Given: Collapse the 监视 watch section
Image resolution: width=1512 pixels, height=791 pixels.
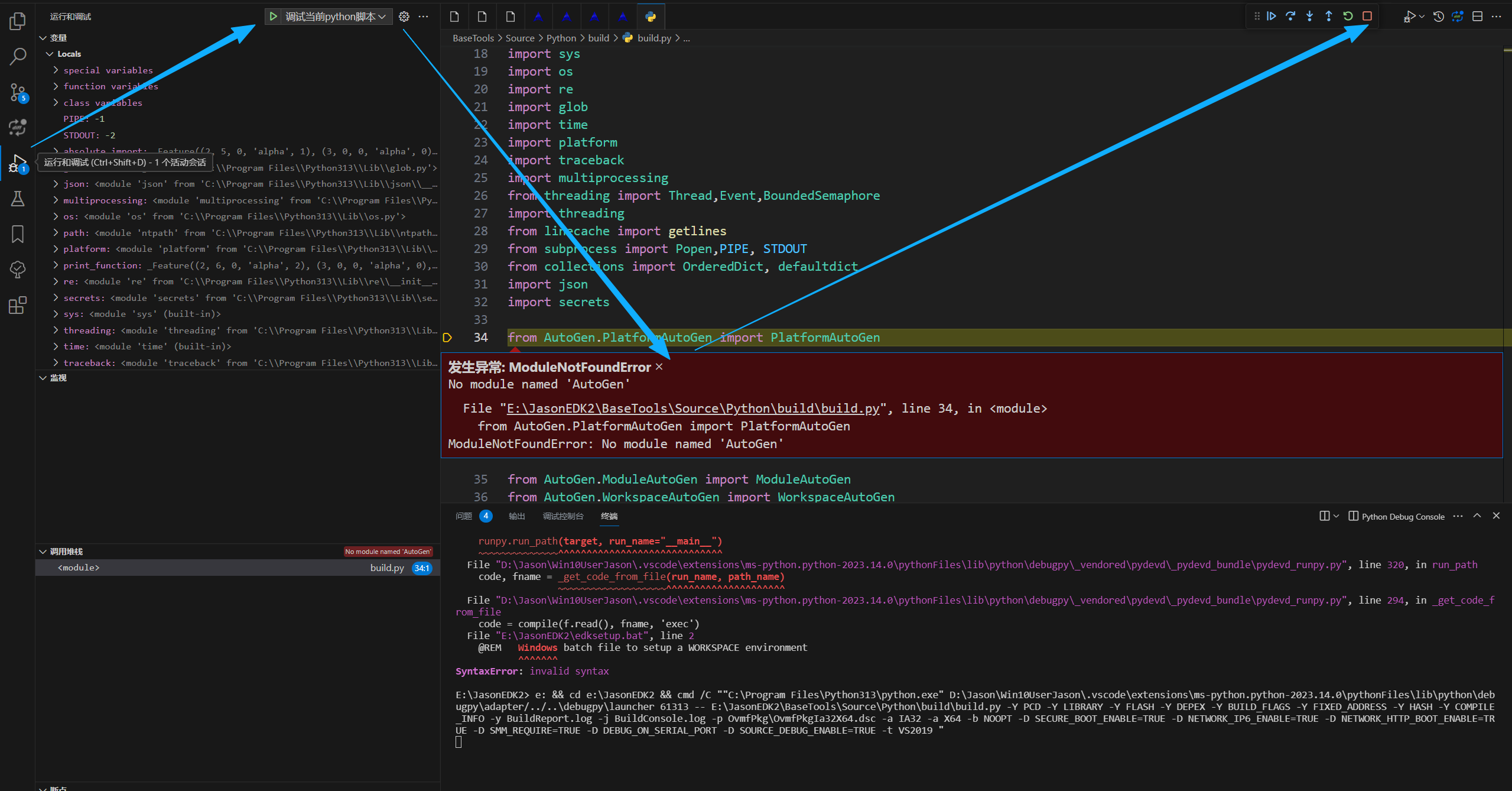Looking at the screenshot, I should pos(43,378).
